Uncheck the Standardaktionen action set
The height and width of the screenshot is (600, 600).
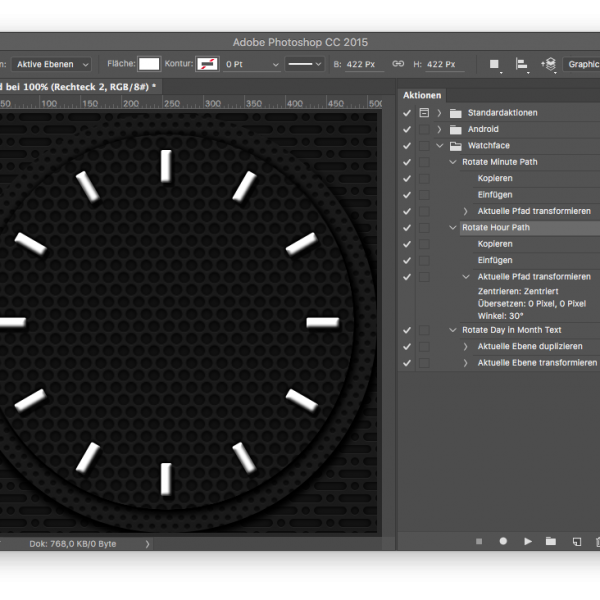(407, 113)
